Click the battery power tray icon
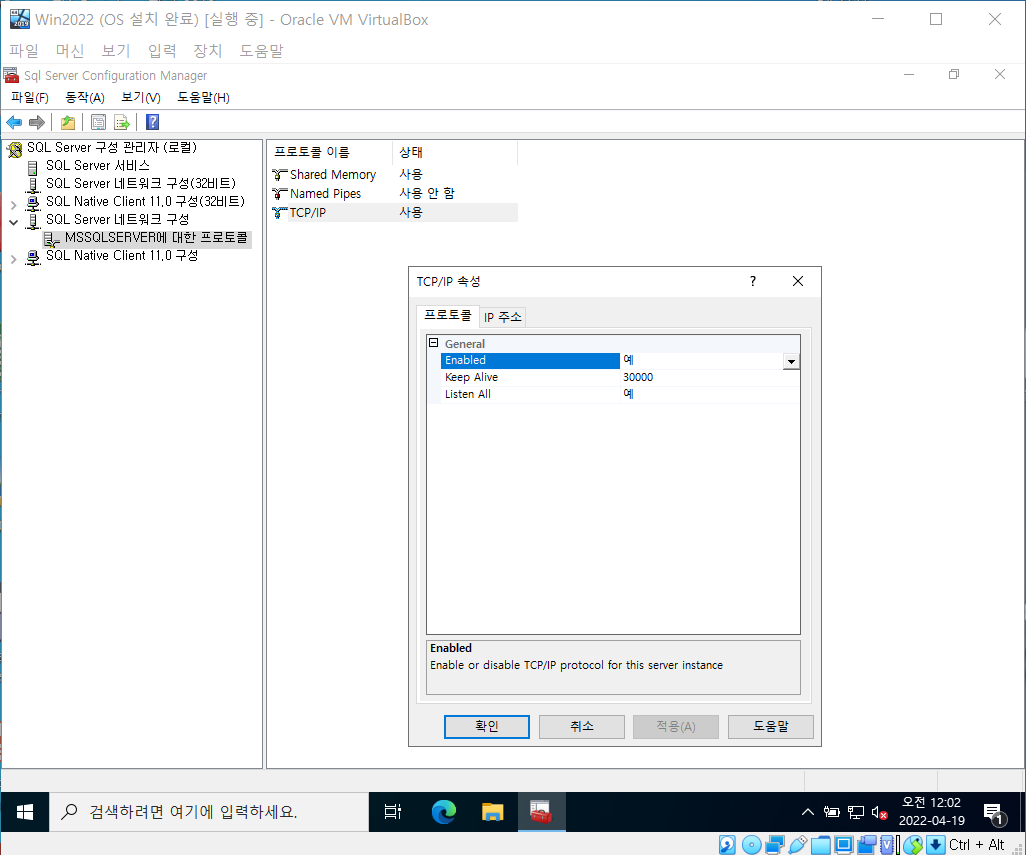Image resolution: width=1026 pixels, height=855 pixels. click(832, 812)
